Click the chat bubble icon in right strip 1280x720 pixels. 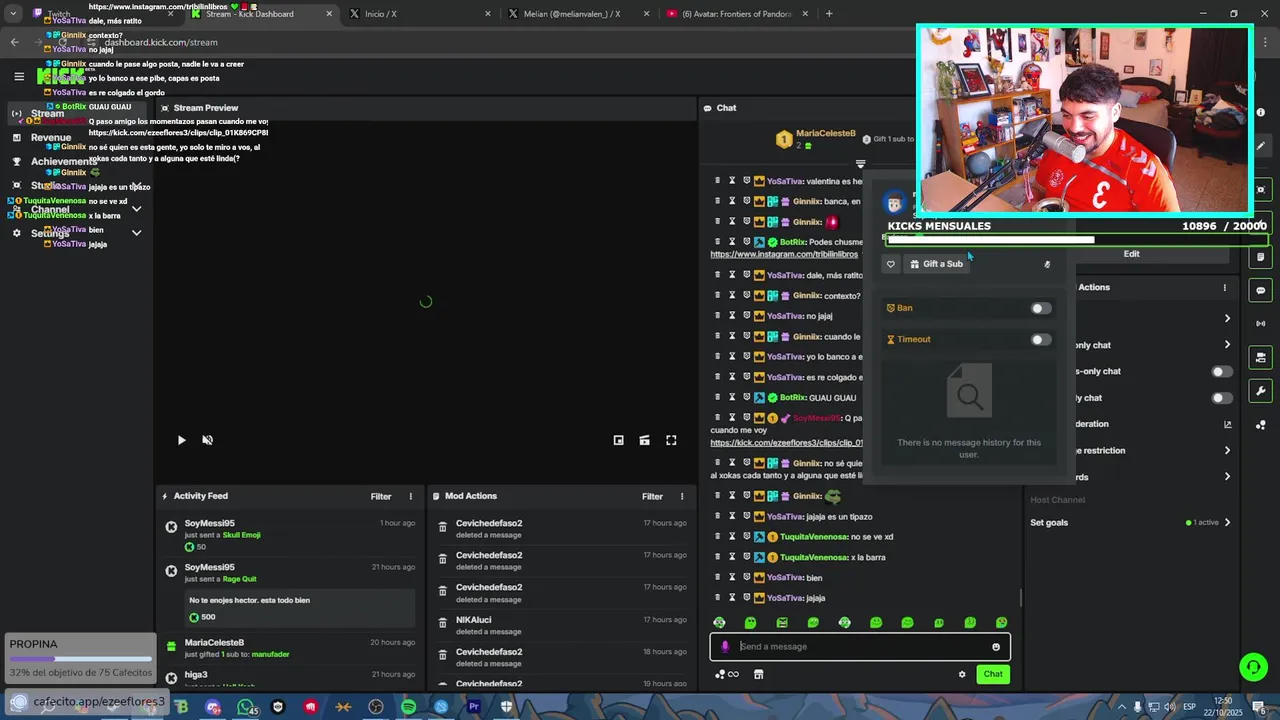pyautogui.click(x=1261, y=291)
